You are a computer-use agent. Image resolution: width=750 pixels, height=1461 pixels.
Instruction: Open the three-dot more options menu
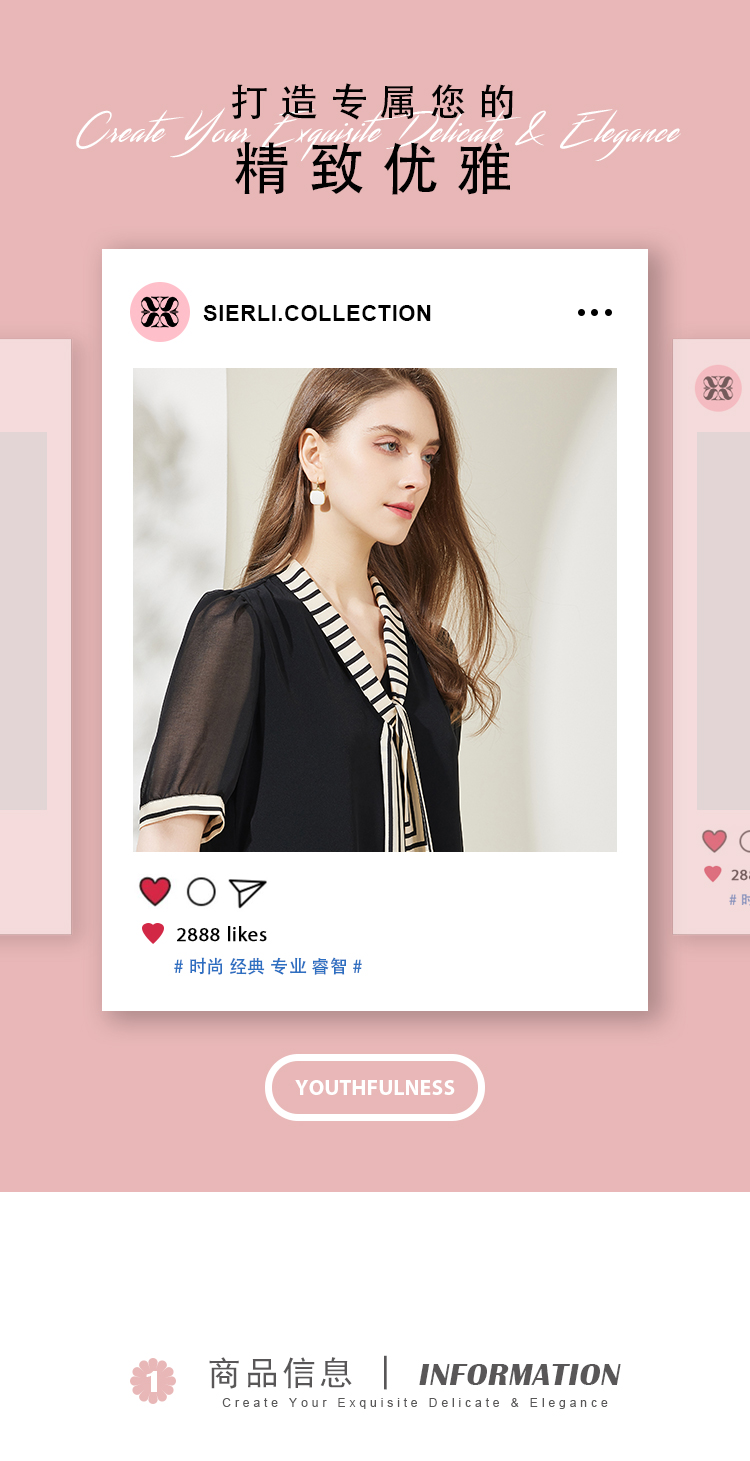595,313
